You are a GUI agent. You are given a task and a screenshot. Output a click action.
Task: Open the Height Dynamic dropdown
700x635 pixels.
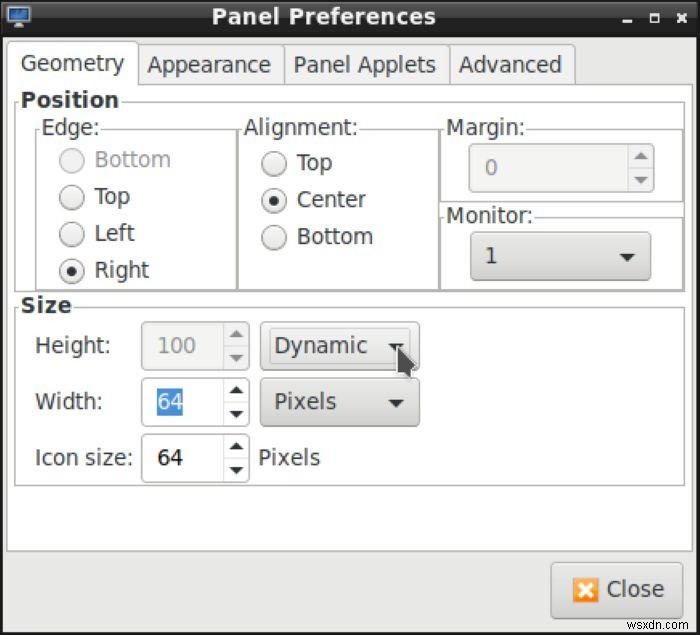pos(339,346)
